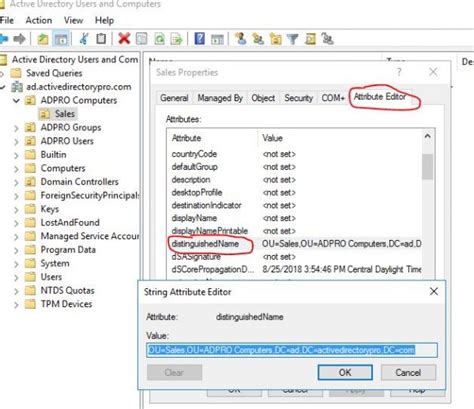Image resolution: width=474 pixels, height=409 pixels.
Task: Switch to the Security tab
Action: pos(298,98)
